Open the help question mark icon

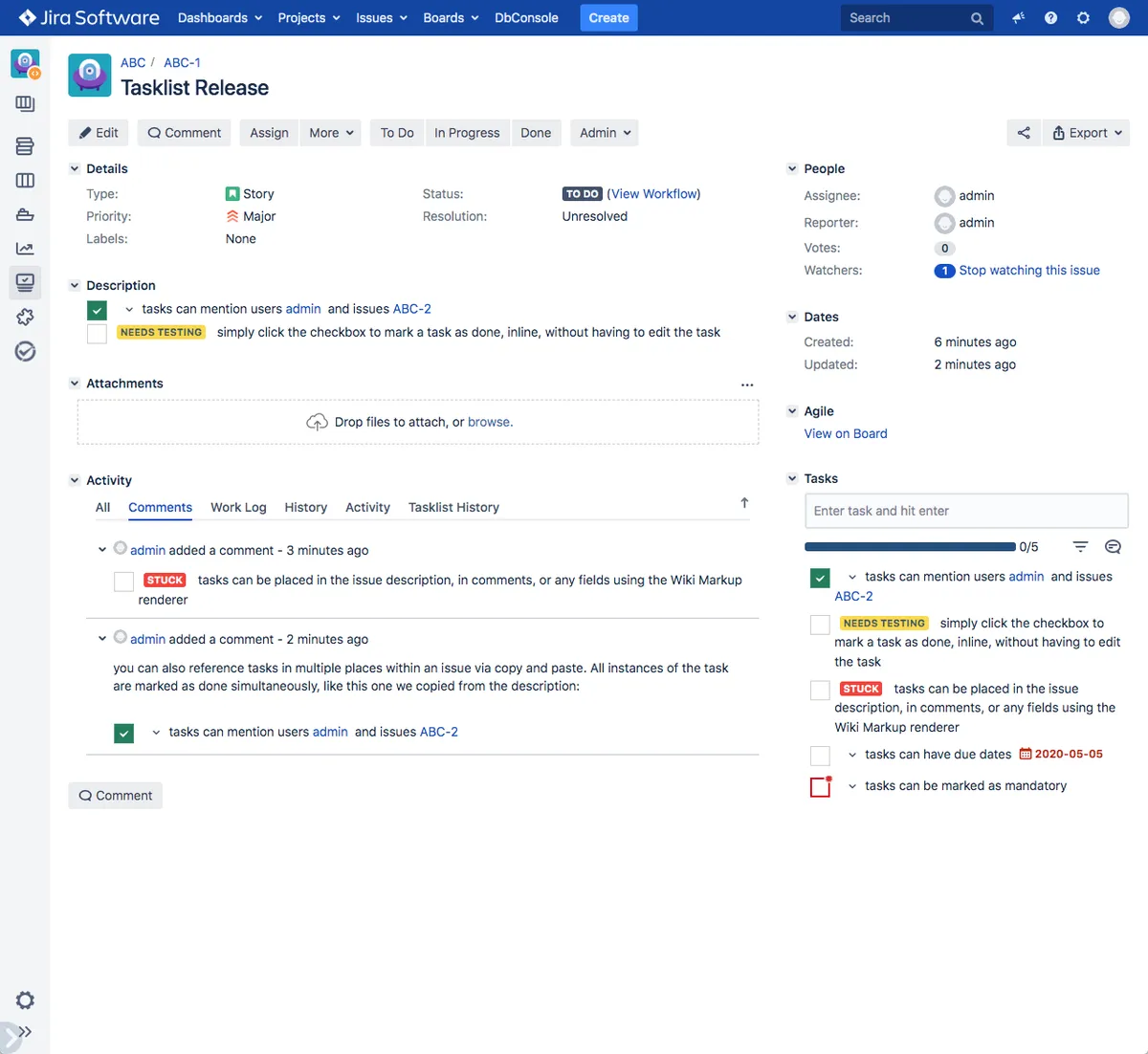tap(1050, 18)
